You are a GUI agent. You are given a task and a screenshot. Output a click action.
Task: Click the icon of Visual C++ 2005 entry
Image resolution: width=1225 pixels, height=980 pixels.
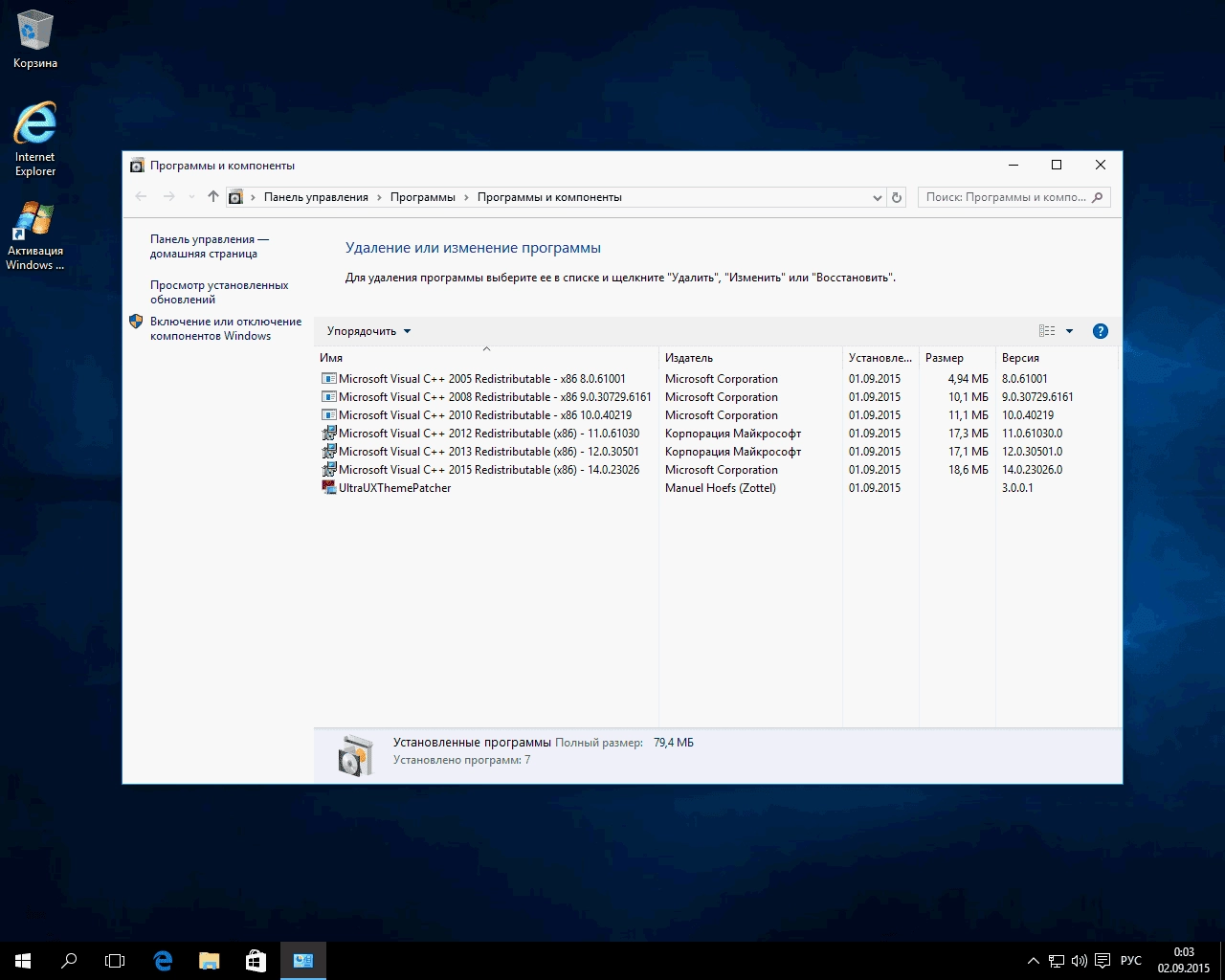click(x=328, y=379)
